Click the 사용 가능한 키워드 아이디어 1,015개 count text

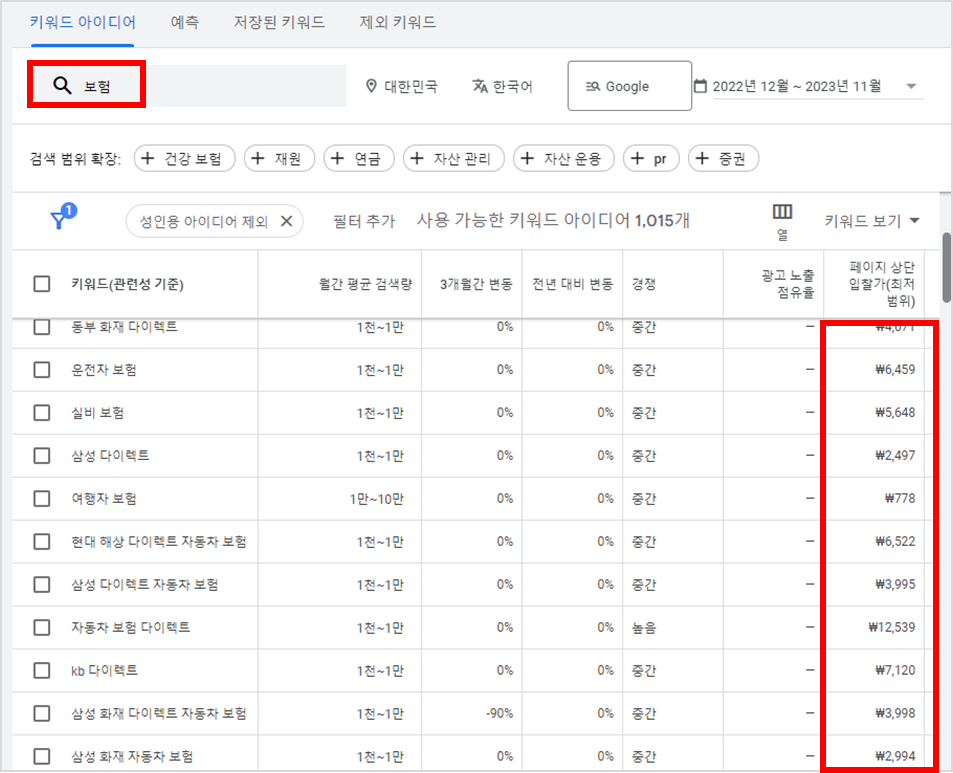553,220
